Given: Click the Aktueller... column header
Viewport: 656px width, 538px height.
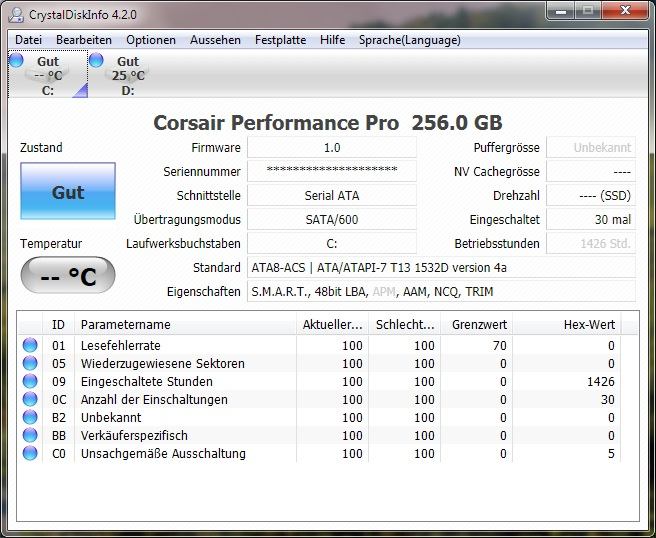Looking at the screenshot, I should pyautogui.click(x=333, y=325).
